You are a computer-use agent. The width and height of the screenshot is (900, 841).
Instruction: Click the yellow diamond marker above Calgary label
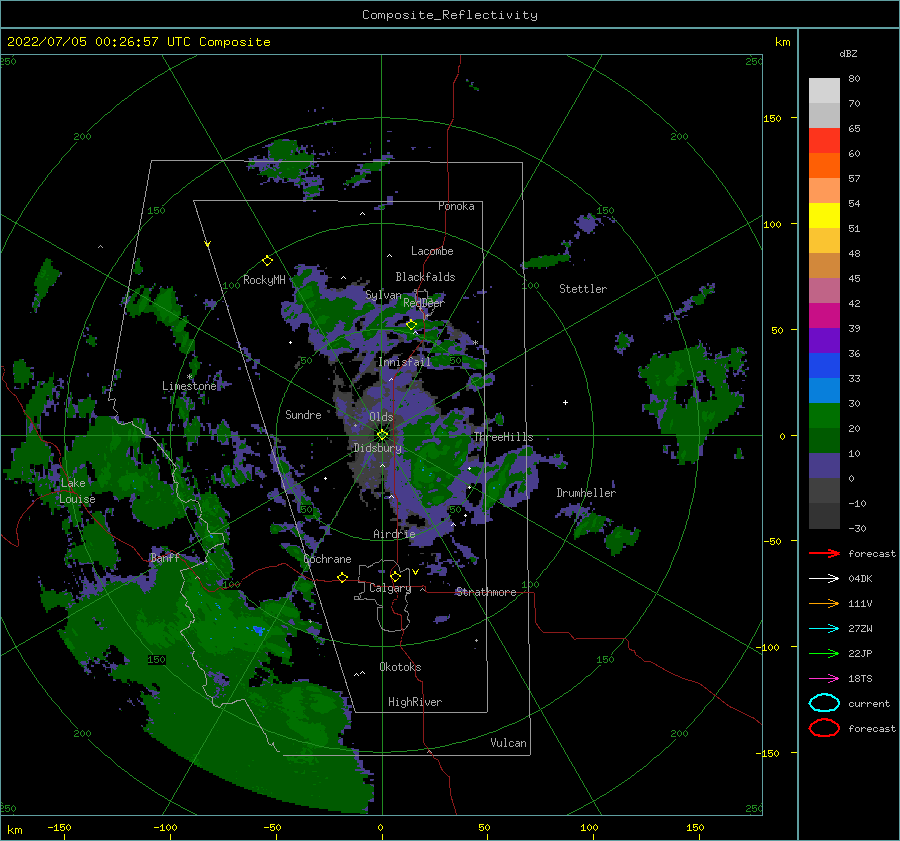pyautogui.click(x=395, y=576)
